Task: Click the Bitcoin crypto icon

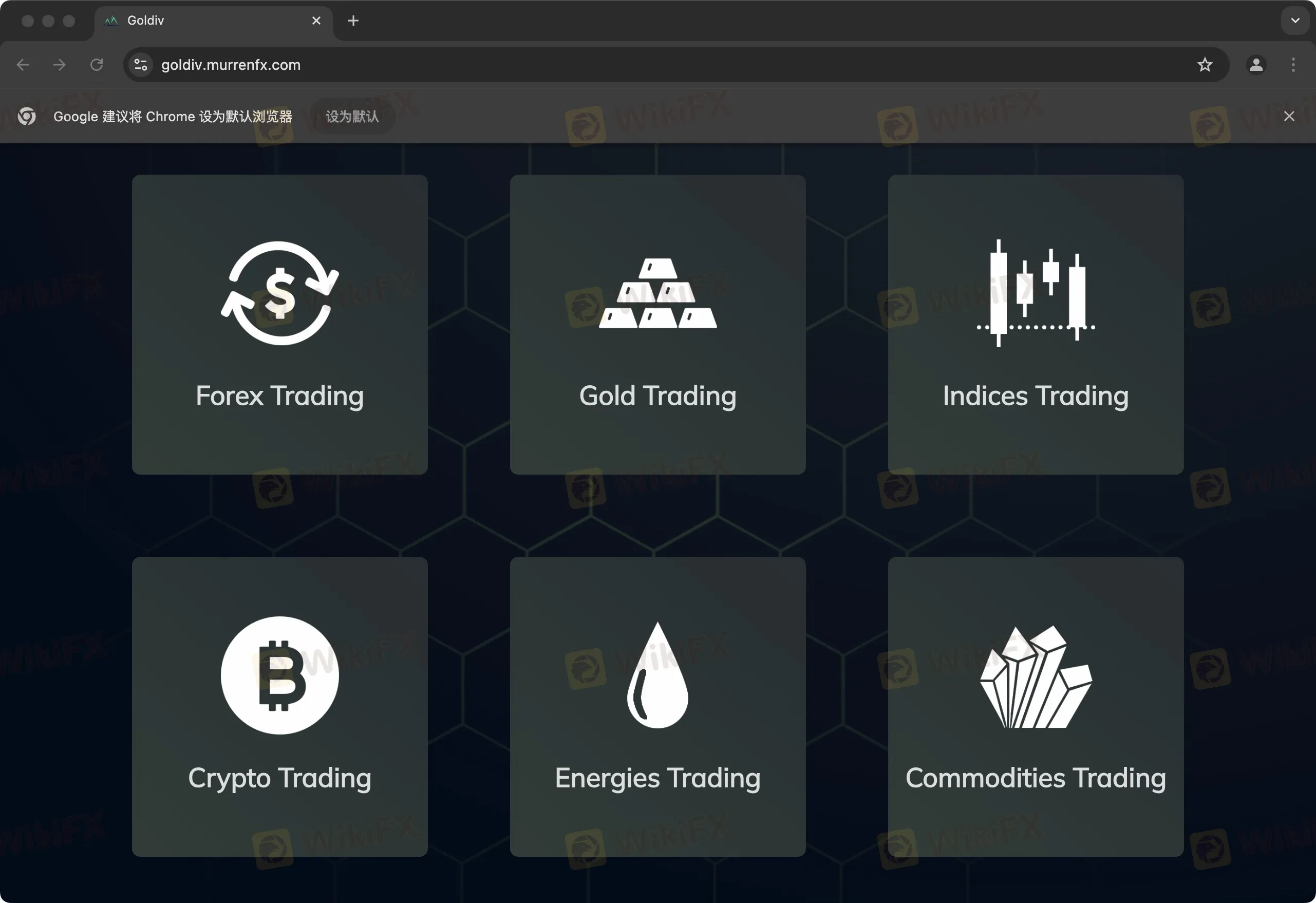Action: click(280, 675)
